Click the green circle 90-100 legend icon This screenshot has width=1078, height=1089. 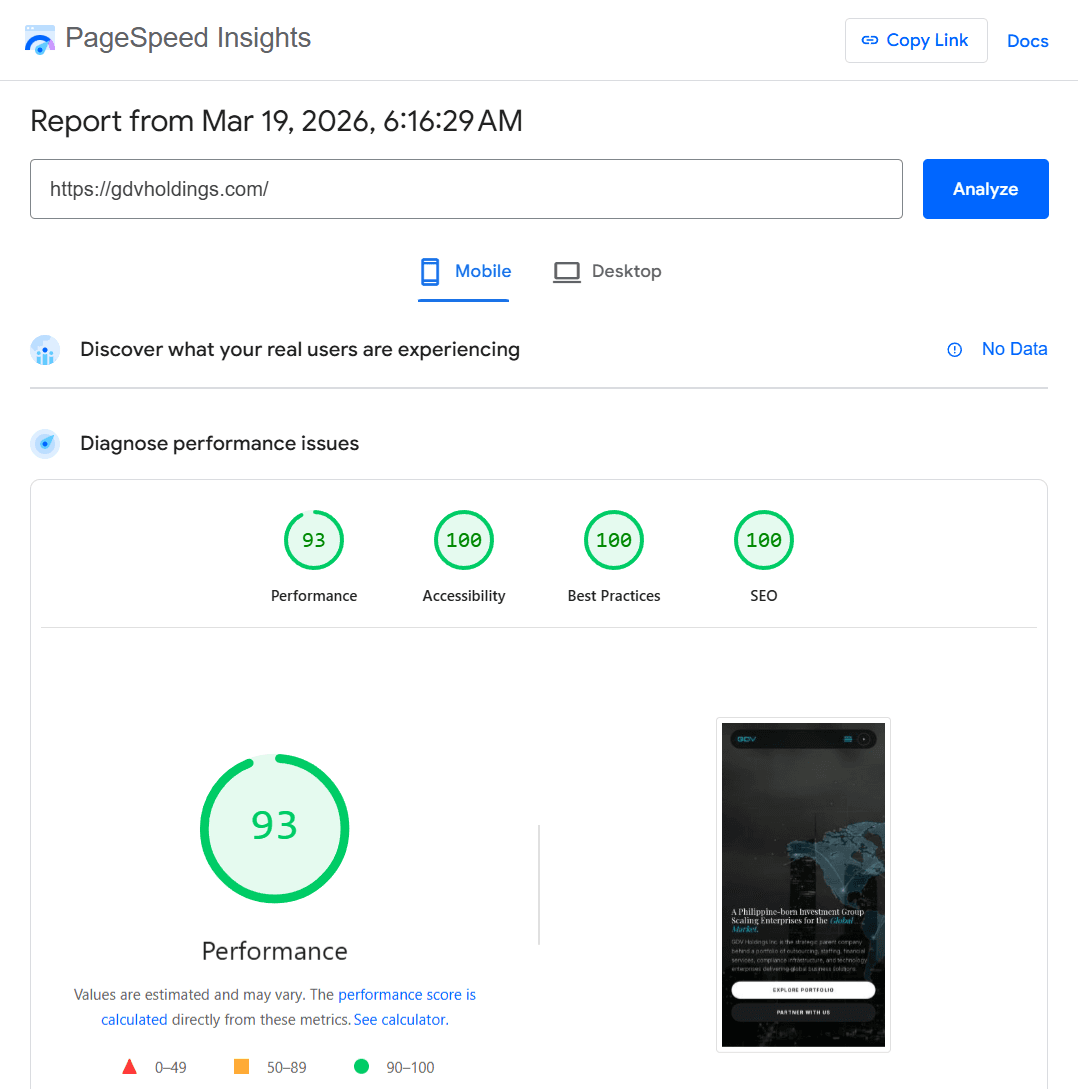tap(361, 1066)
